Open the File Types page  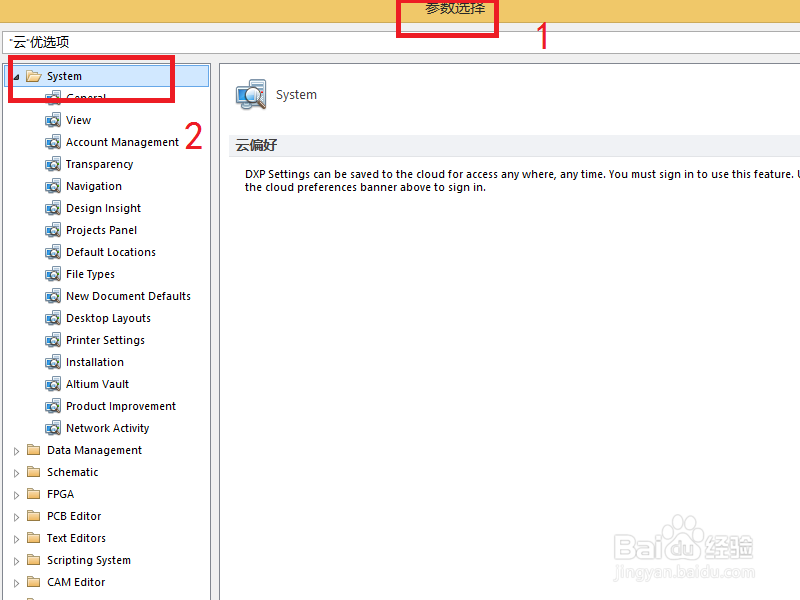[x=90, y=274]
